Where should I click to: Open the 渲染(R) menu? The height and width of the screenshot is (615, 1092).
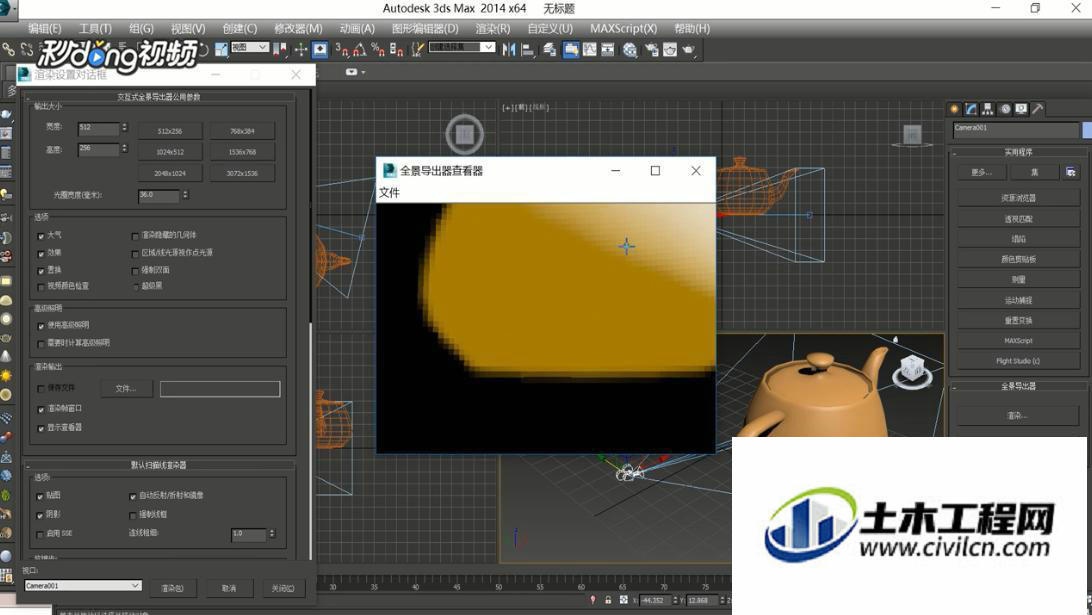[x=492, y=29]
